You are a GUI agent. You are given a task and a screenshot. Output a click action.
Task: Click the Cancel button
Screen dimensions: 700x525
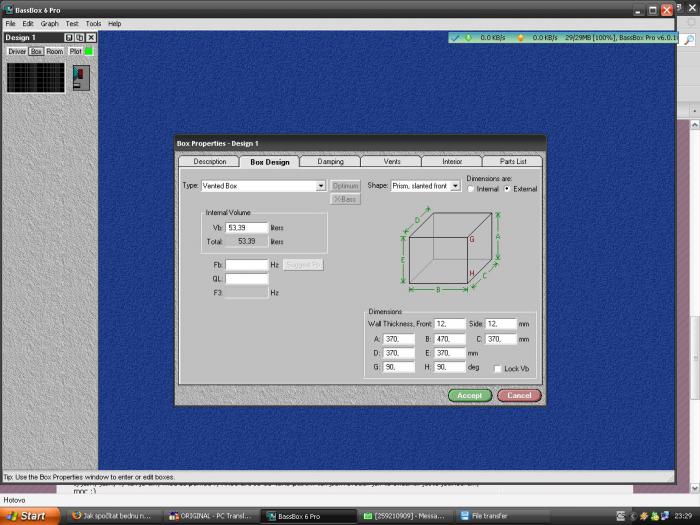(x=519, y=395)
